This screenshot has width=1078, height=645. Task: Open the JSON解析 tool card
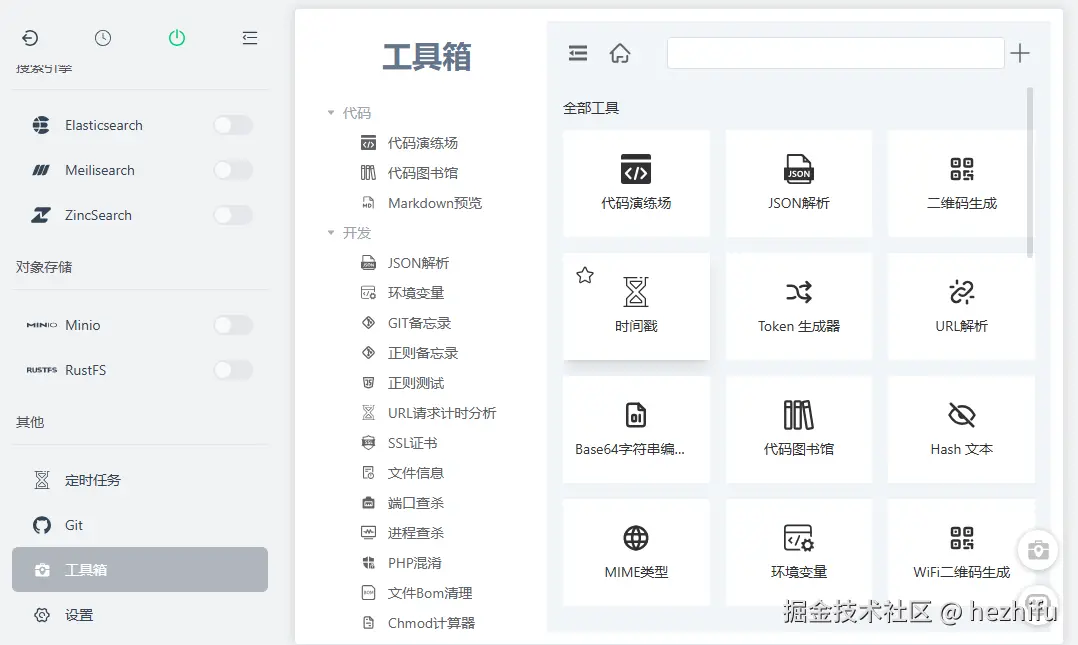point(798,184)
